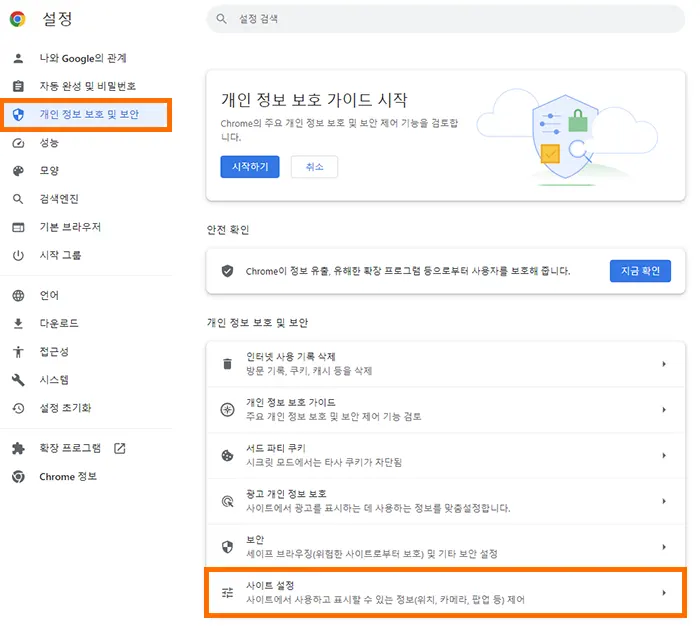Click the shield check icon in 안전 확인

pyautogui.click(x=227, y=271)
